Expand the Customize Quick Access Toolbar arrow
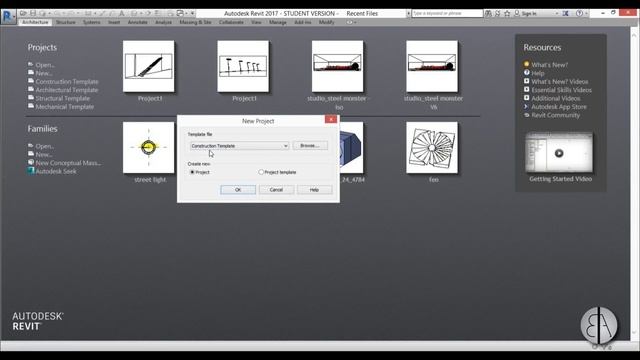Viewport: 640px width, 360px height. point(193,14)
